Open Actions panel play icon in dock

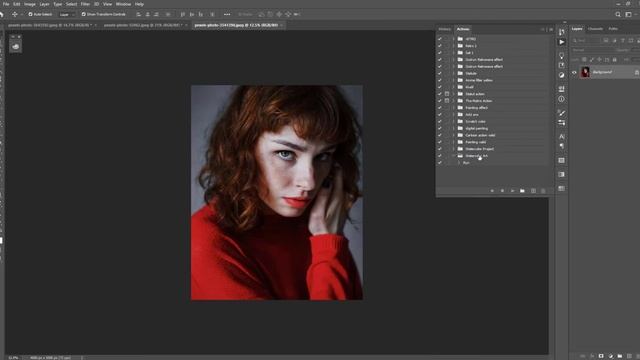pyautogui.click(x=562, y=42)
